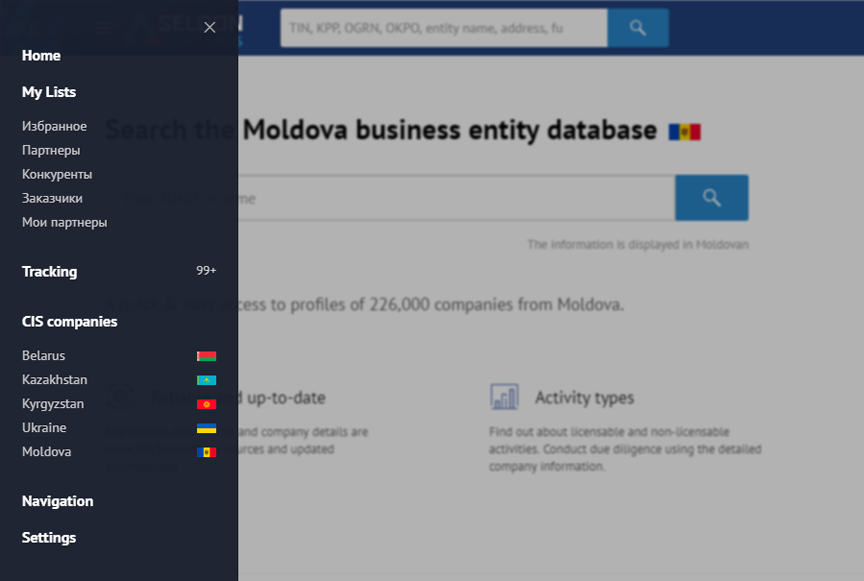Click the Kyrgyzstan flag icon
Viewport: 864px width, 581px height.
(x=207, y=404)
